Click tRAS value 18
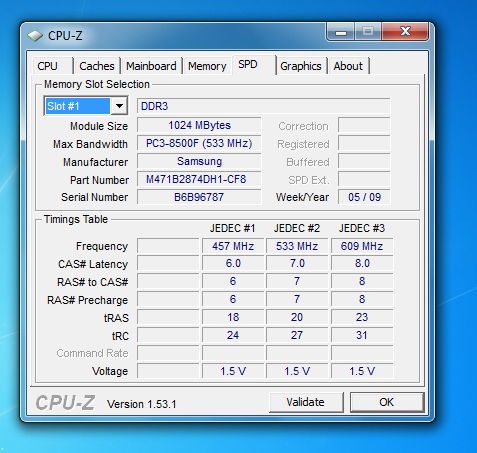The height and width of the screenshot is (453, 477). coord(233,317)
